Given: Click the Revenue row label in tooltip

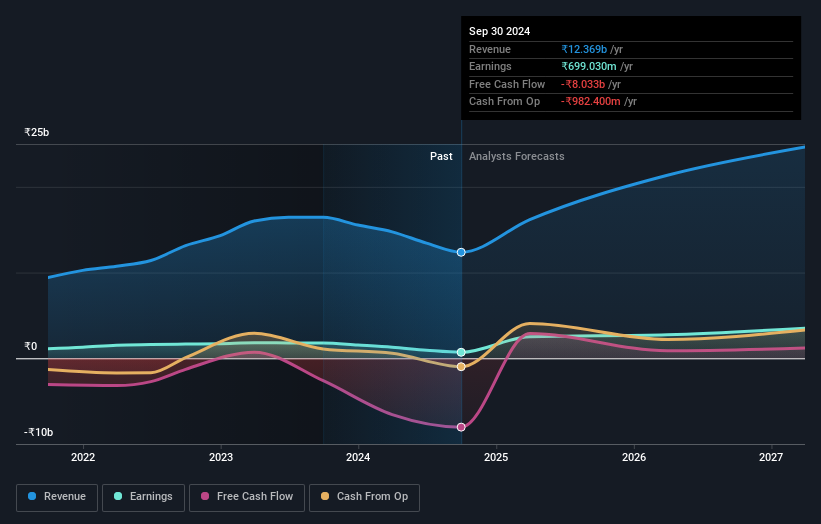Looking at the screenshot, I should 490,49.
